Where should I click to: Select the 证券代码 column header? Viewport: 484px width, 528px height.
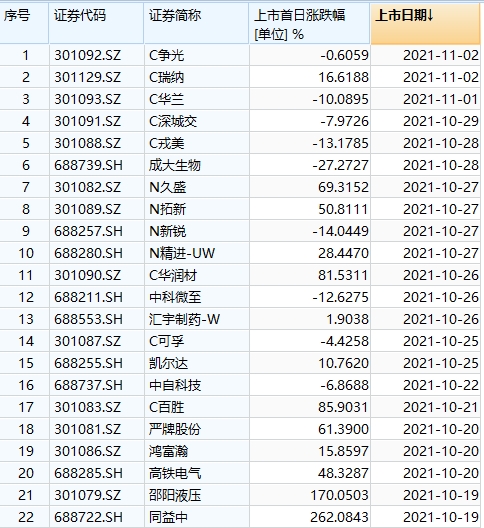[x=96, y=23]
